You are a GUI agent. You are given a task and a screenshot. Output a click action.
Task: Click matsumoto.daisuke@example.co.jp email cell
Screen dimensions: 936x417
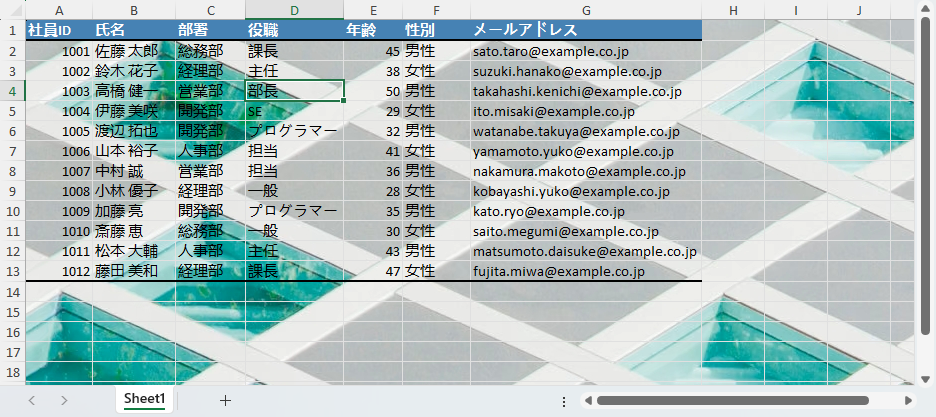(586, 251)
